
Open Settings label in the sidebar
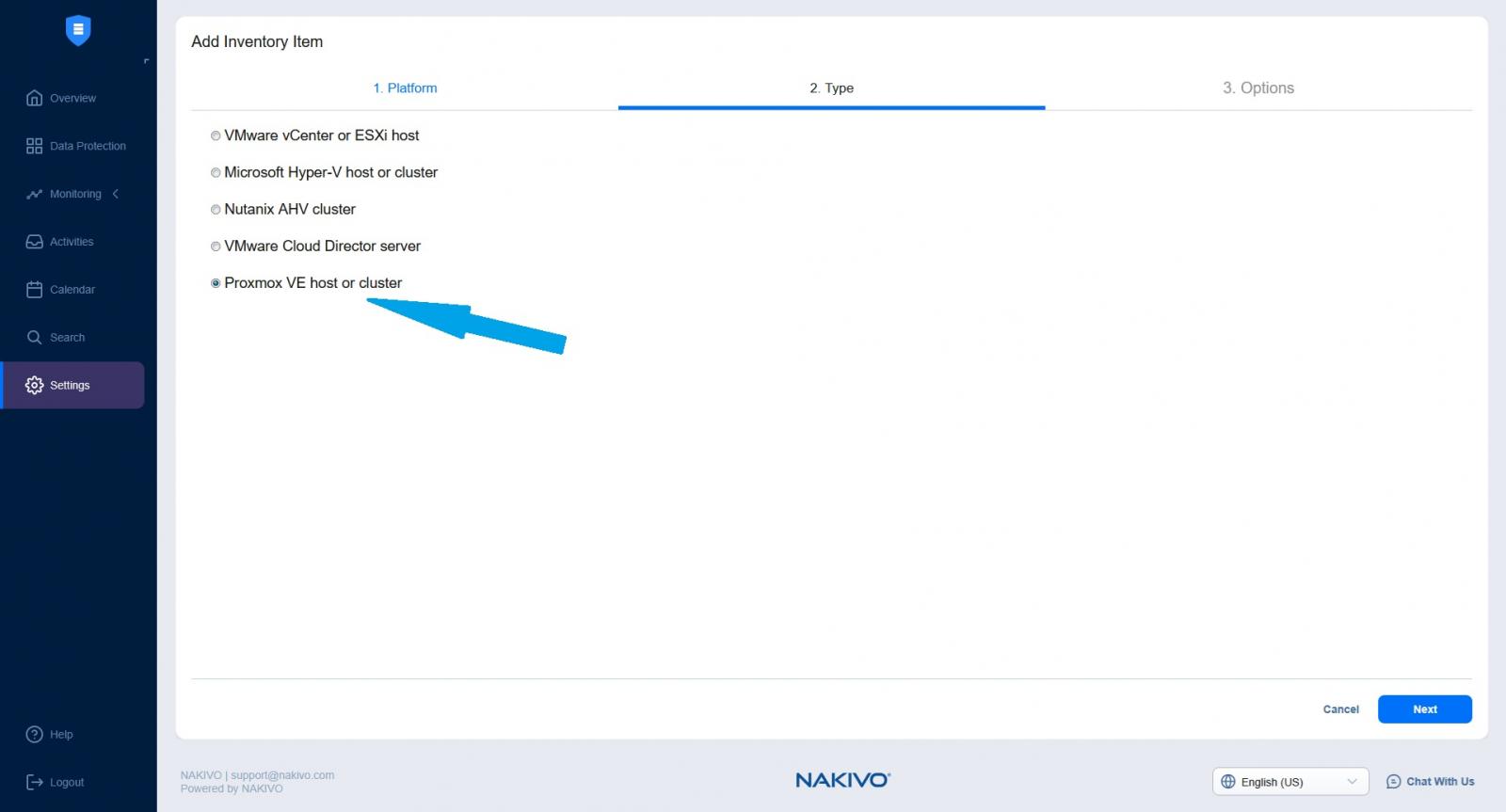point(70,386)
